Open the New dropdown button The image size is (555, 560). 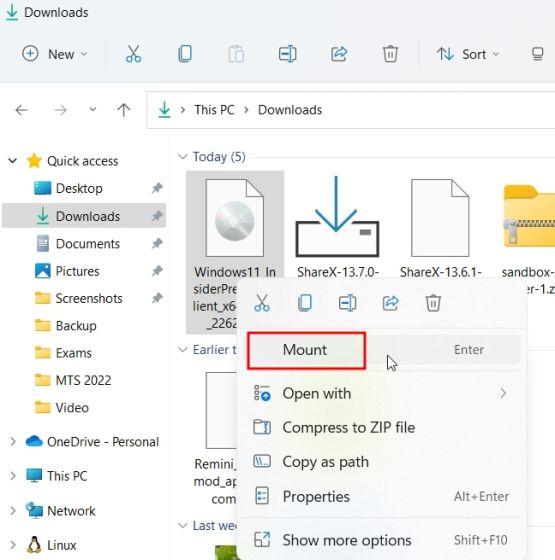click(x=55, y=54)
